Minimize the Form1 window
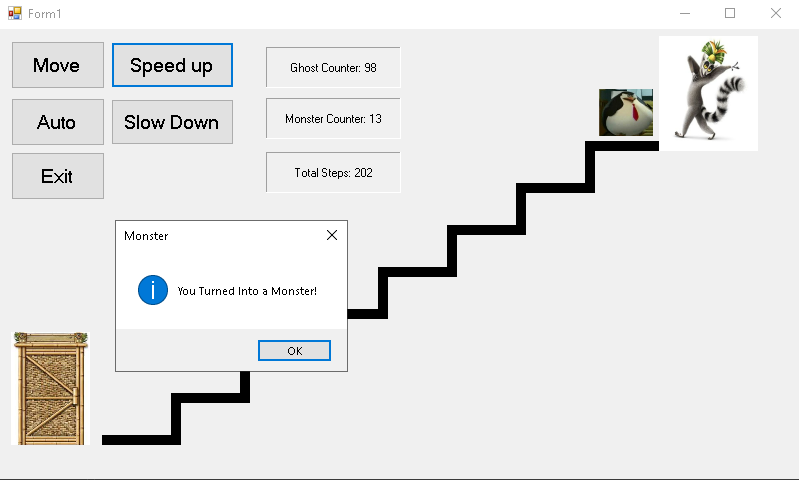The height and width of the screenshot is (480, 799). [685, 13]
